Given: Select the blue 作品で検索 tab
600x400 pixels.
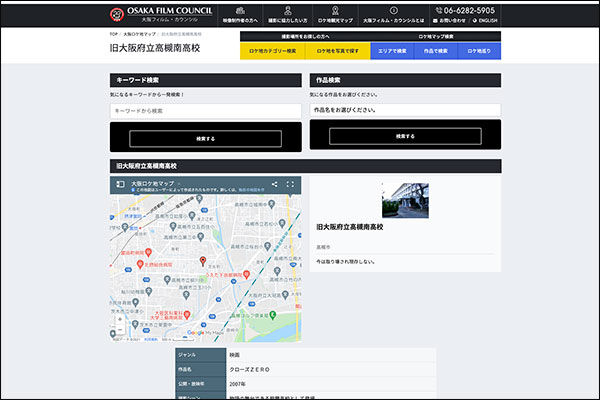Looking at the screenshot, I should point(436,51).
